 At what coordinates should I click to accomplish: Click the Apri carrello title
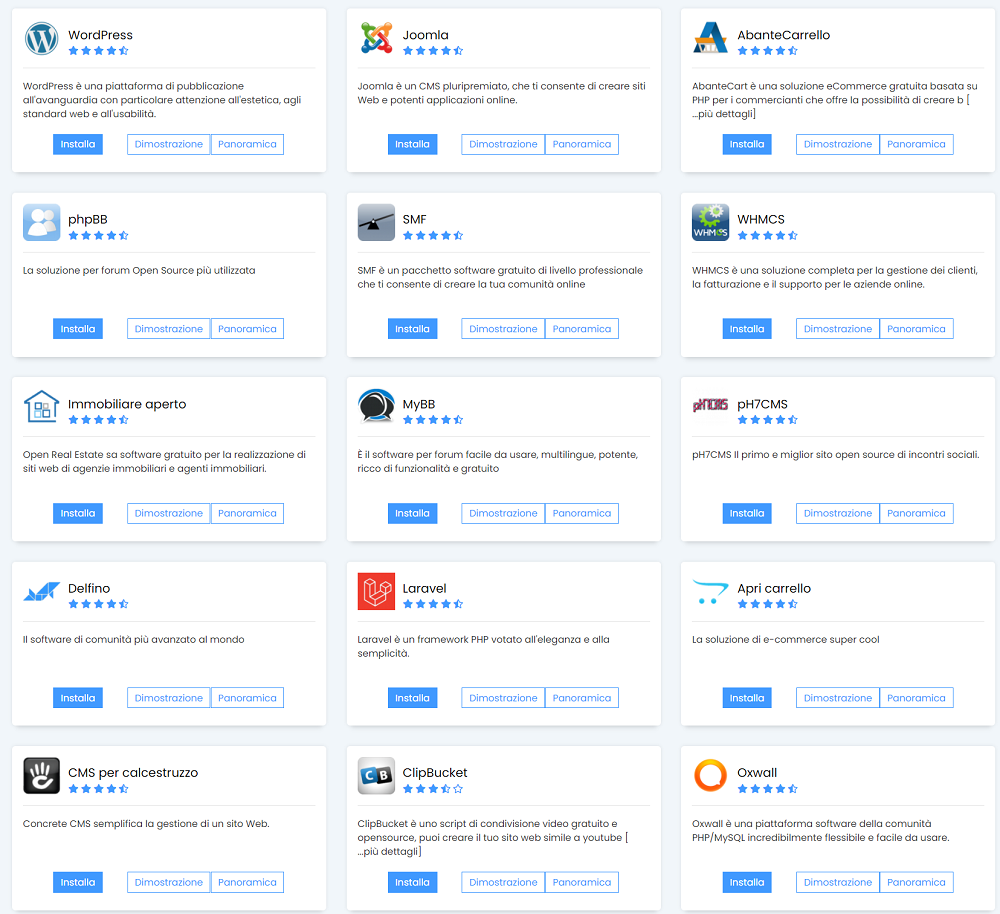774,588
